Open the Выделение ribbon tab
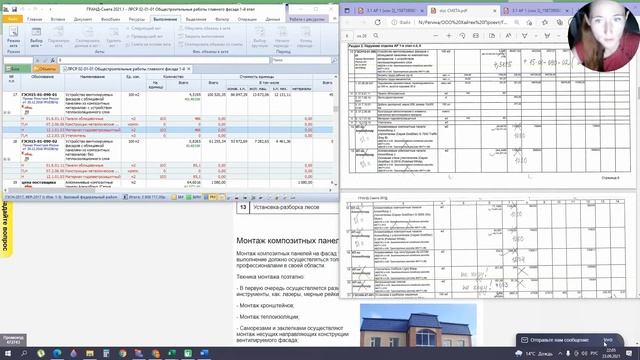This screenshot has height=360, width=640. coord(196,19)
